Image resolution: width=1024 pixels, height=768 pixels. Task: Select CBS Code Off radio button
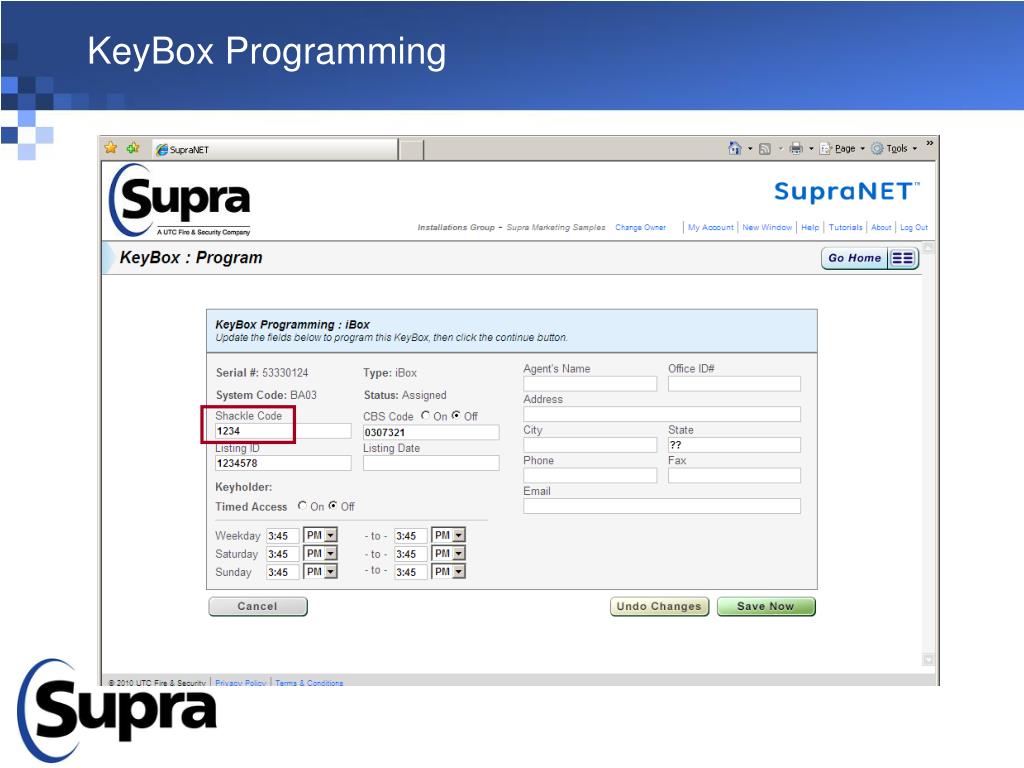[x=456, y=415]
